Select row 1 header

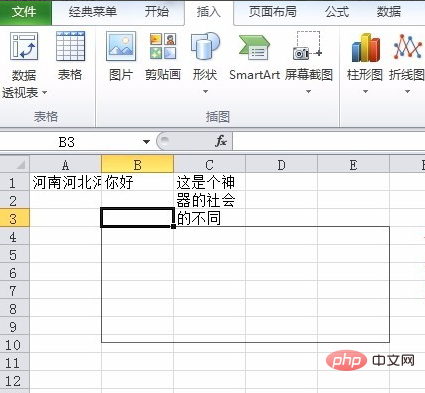[14, 182]
